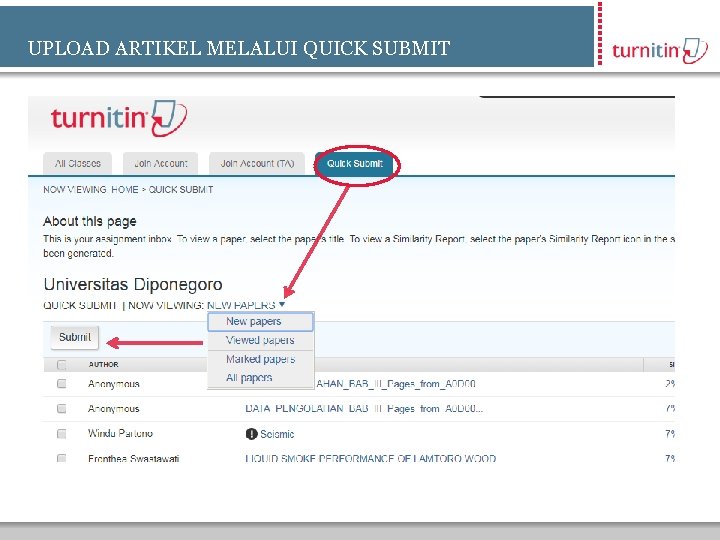Choose New papers from dropdown
The width and height of the screenshot is (720, 540).
point(260,321)
